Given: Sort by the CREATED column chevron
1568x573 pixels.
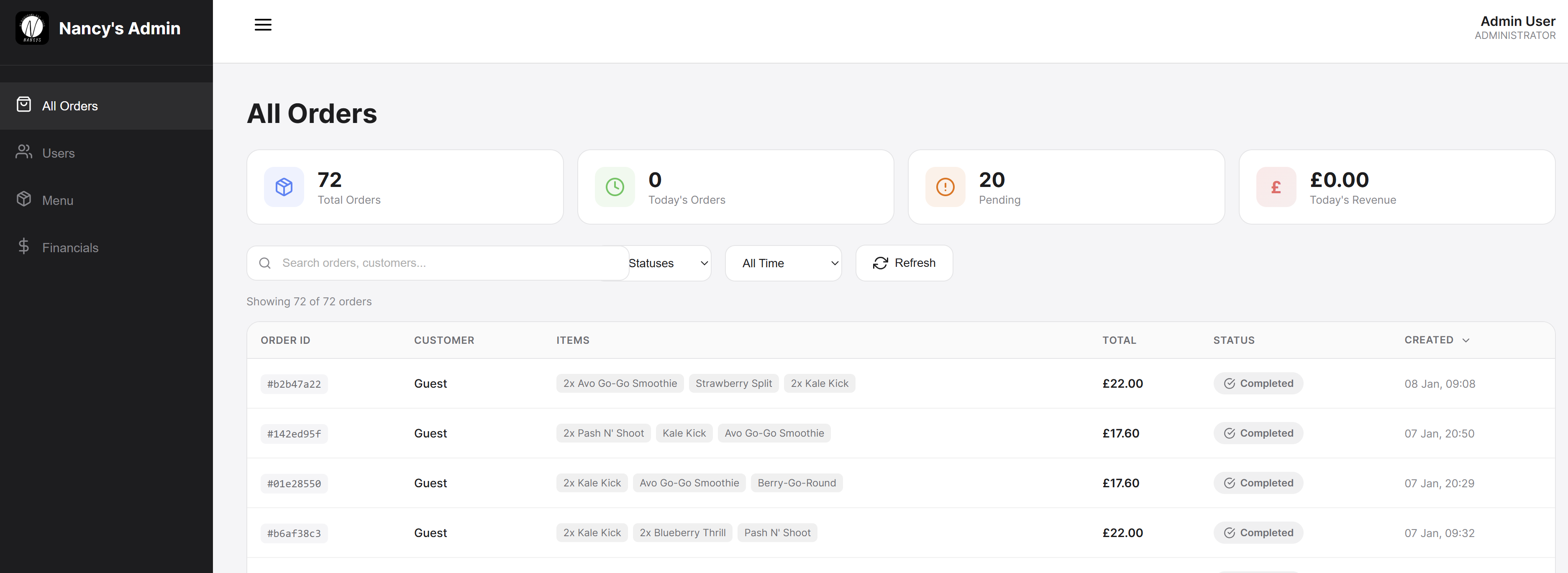Looking at the screenshot, I should coord(1466,340).
